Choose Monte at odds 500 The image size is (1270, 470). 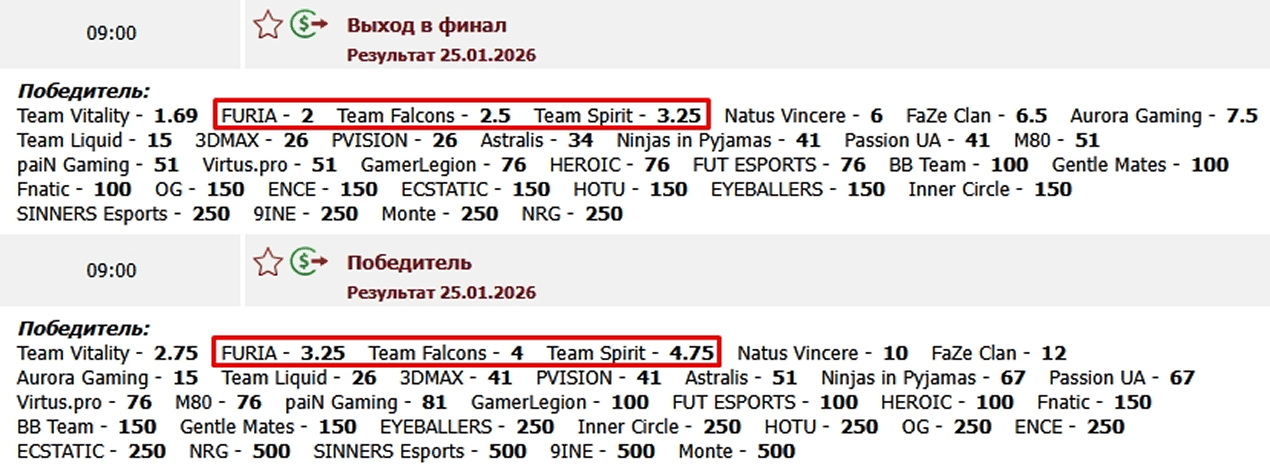point(776,451)
